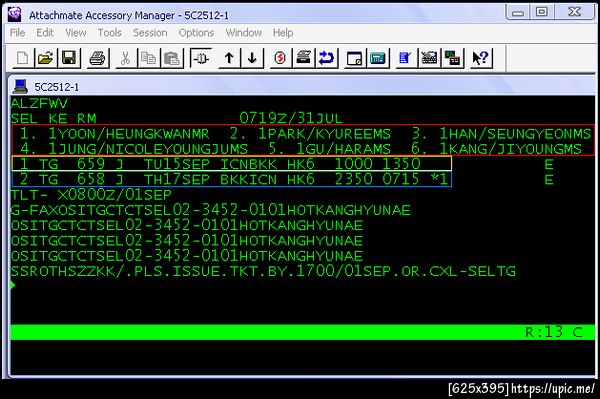Click the red circle macro icon

[280, 59]
